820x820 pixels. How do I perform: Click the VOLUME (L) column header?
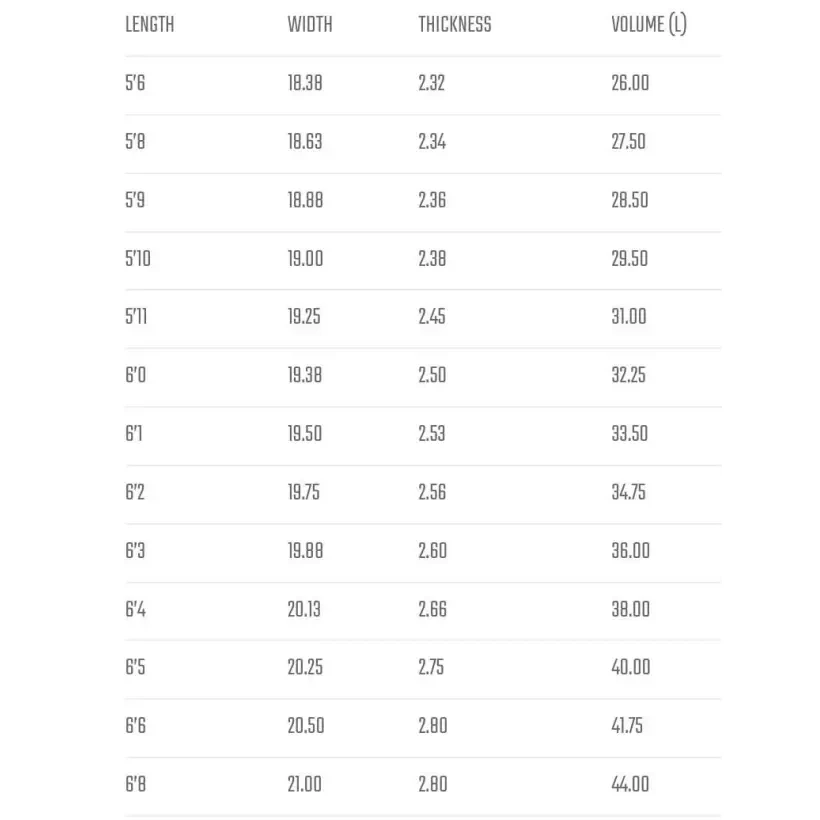tap(648, 25)
